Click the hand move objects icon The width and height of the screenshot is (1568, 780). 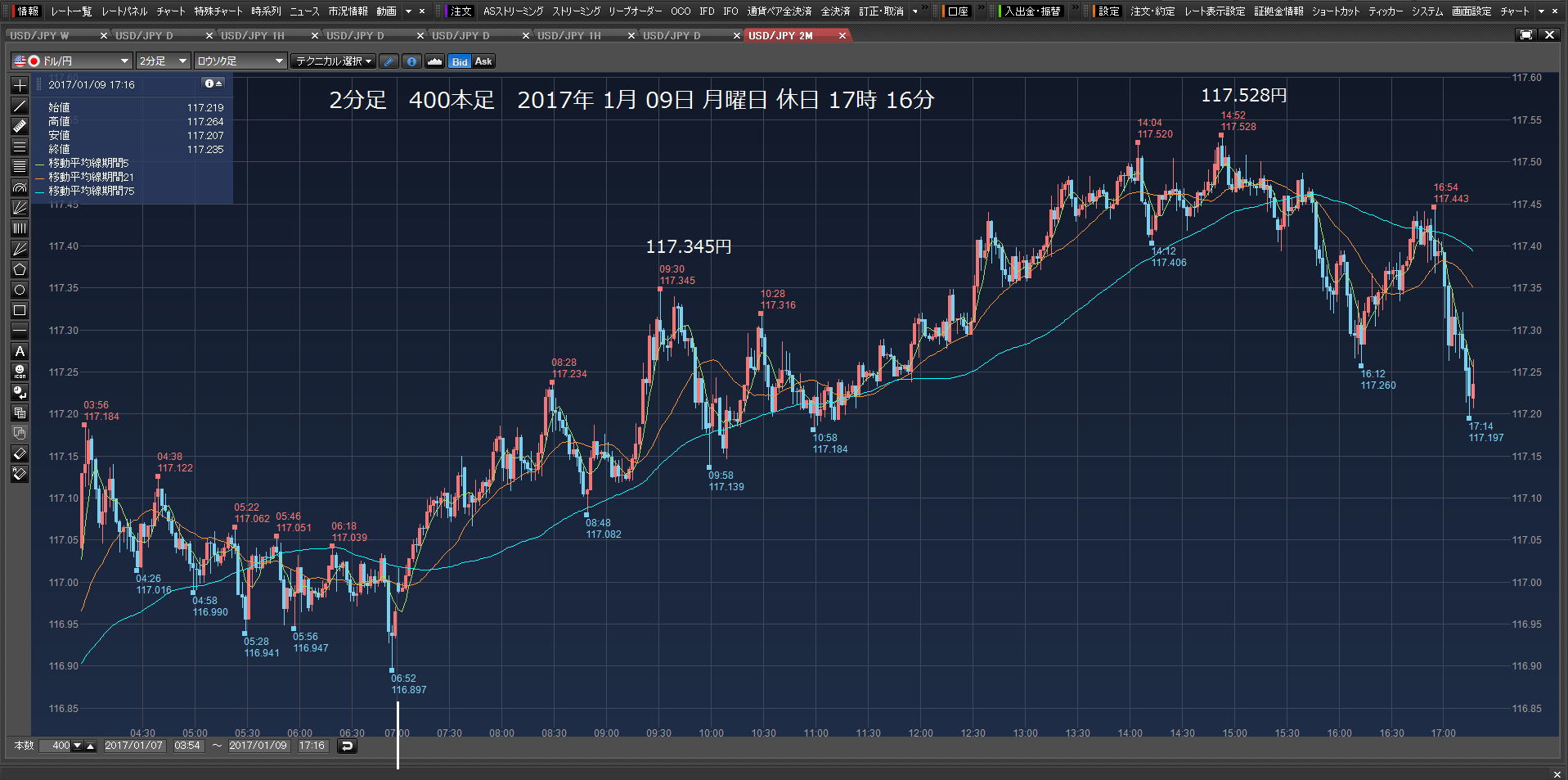point(20,433)
